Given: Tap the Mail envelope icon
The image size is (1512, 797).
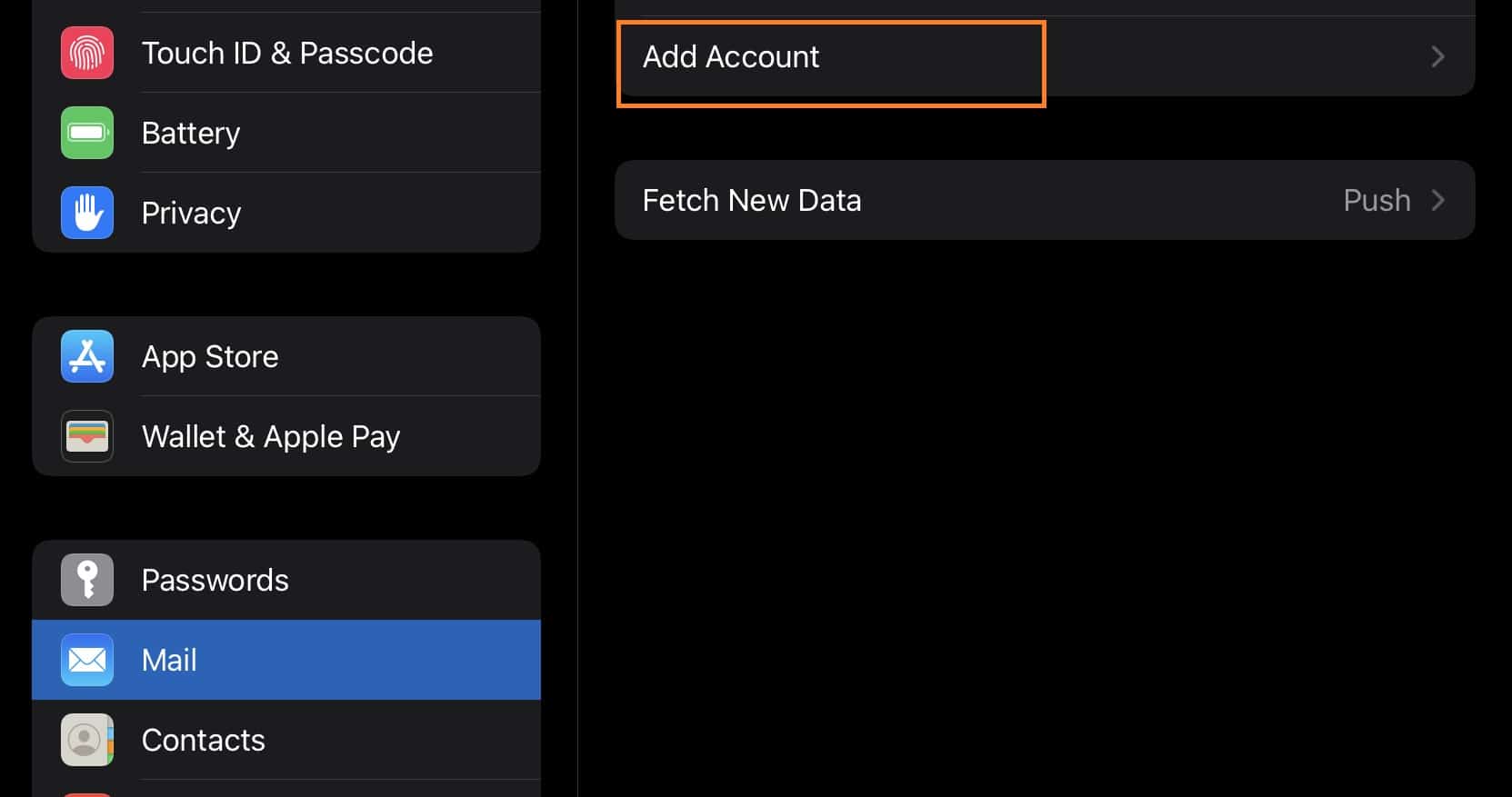Looking at the screenshot, I should pos(87,660).
